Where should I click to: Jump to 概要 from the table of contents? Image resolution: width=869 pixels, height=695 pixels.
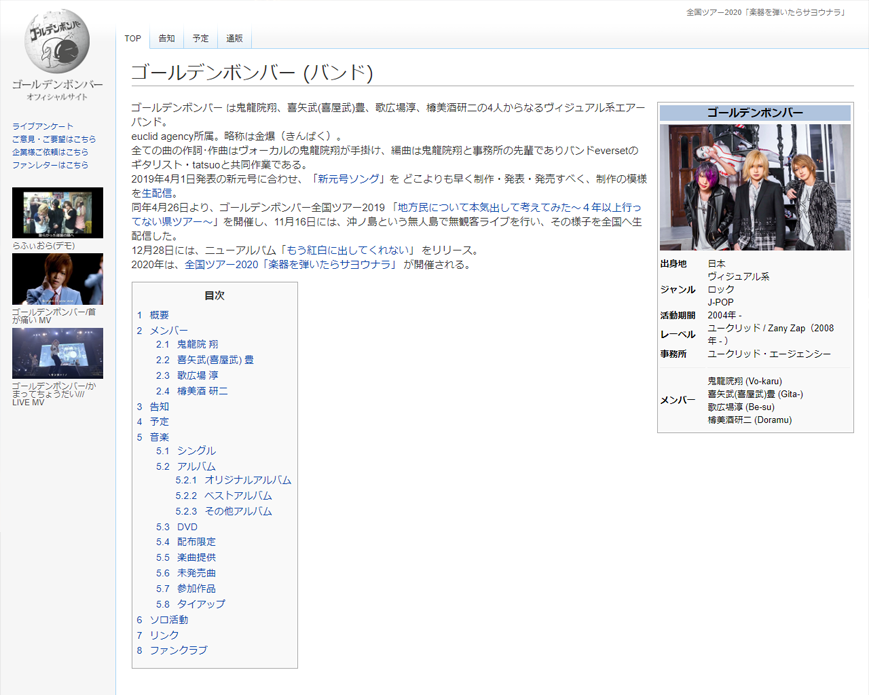(160, 314)
